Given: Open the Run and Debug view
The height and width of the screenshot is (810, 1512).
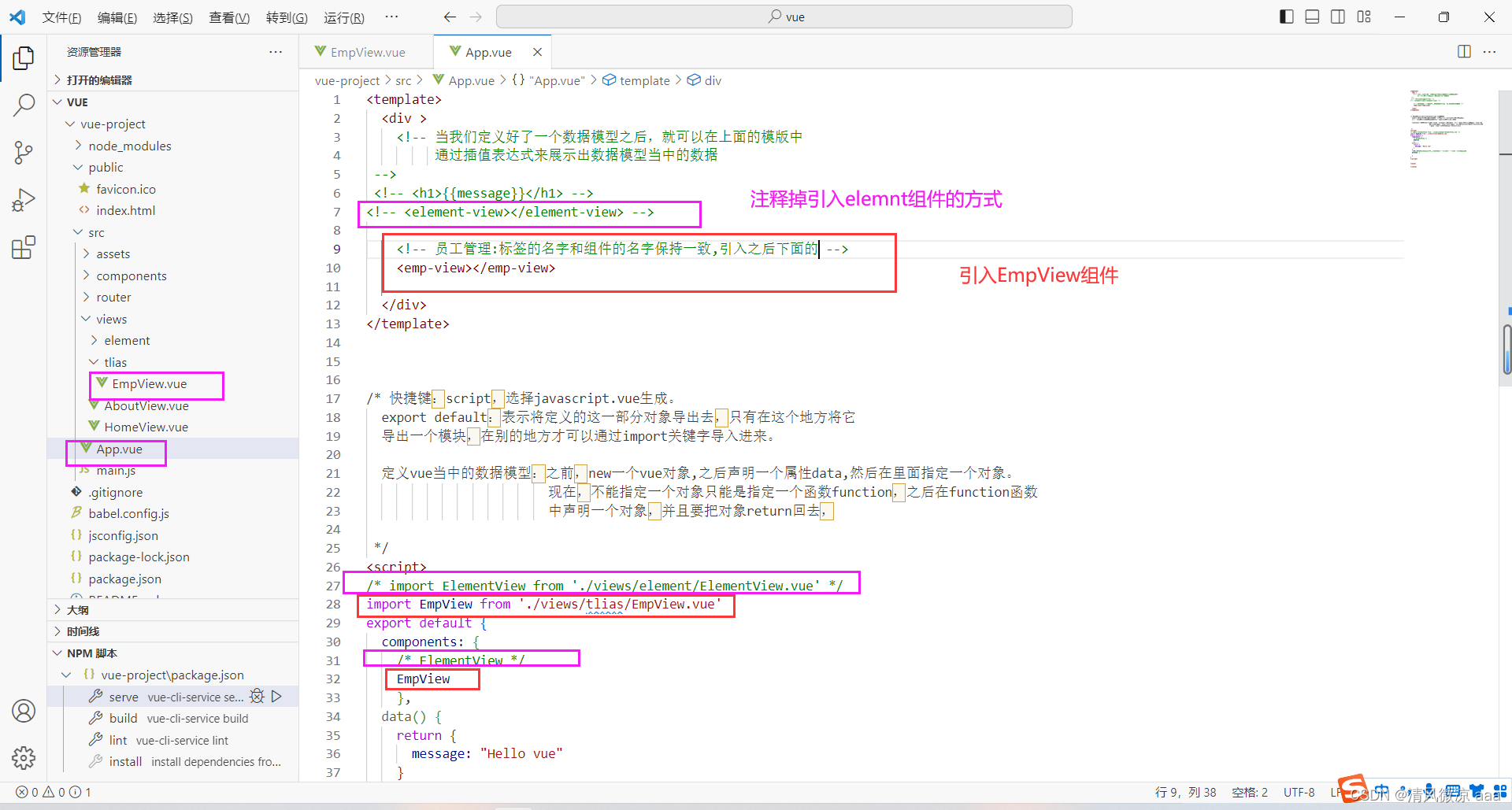Looking at the screenshot, I should click(x=24, y=200).
